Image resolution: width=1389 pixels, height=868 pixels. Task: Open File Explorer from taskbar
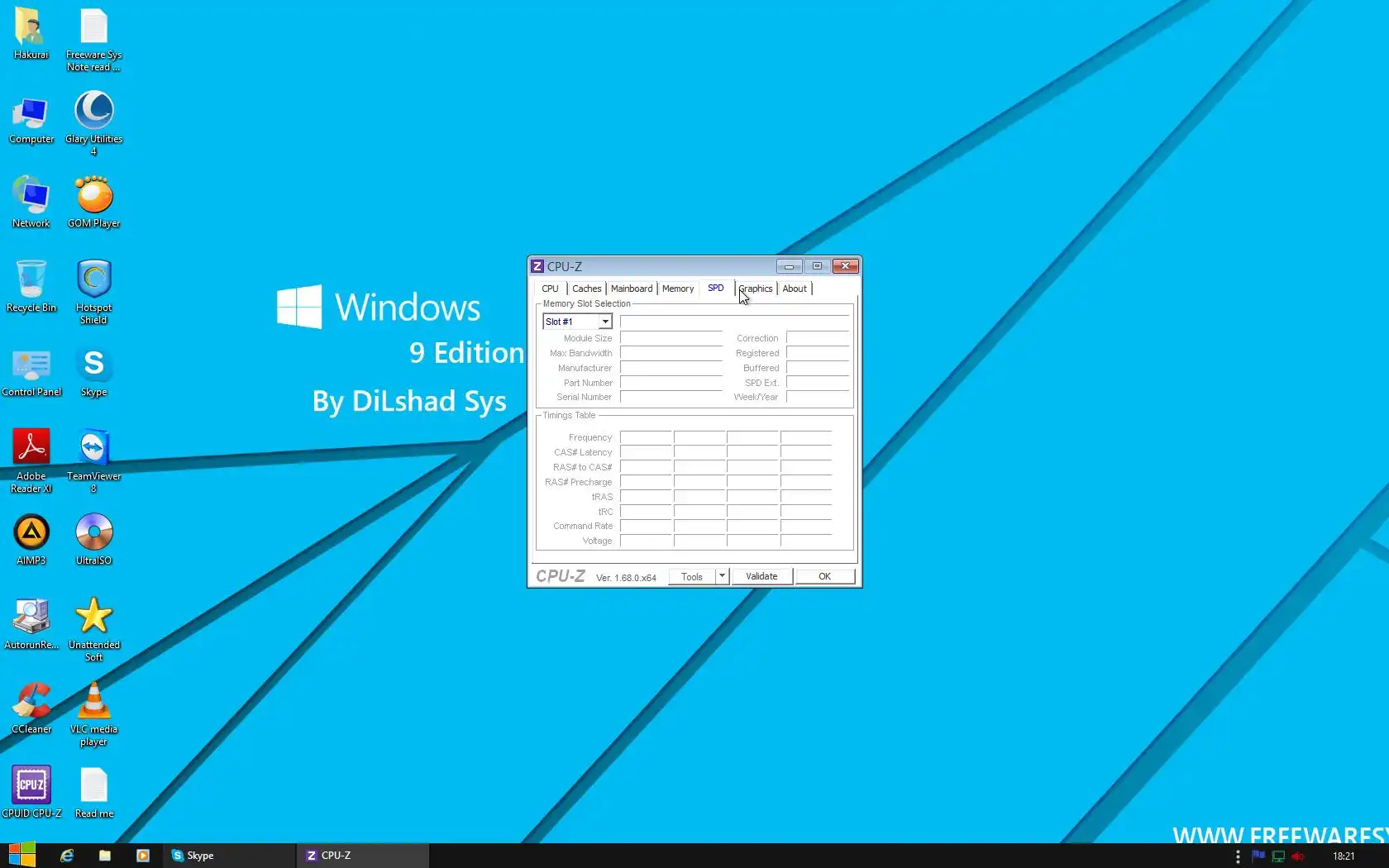click(105, 856)
